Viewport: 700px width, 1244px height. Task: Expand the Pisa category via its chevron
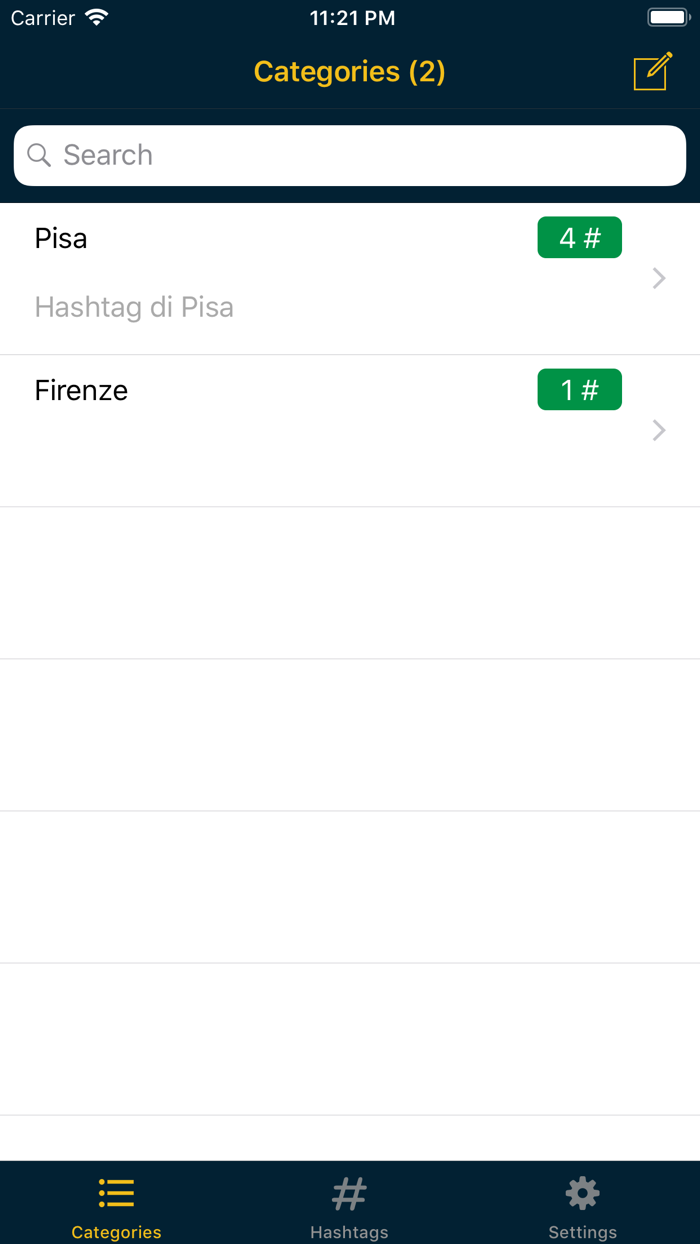pos(658,278)
